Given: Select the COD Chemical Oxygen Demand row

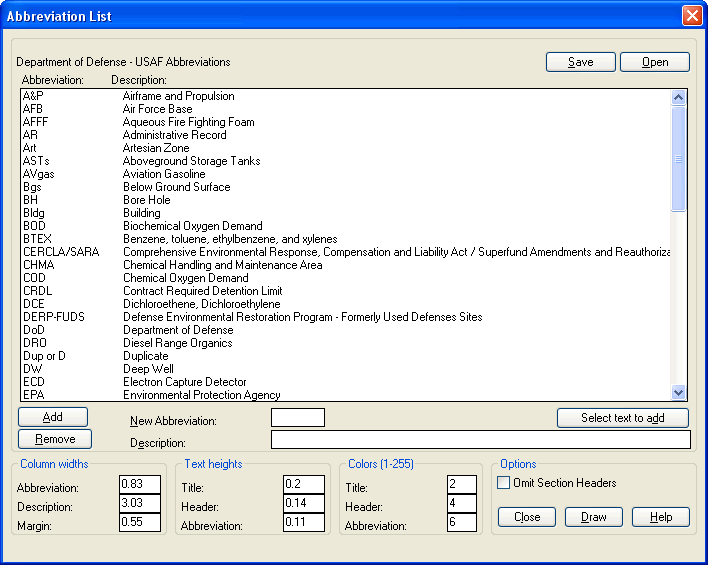Looking at the screenshot, I should click(346, 278).
